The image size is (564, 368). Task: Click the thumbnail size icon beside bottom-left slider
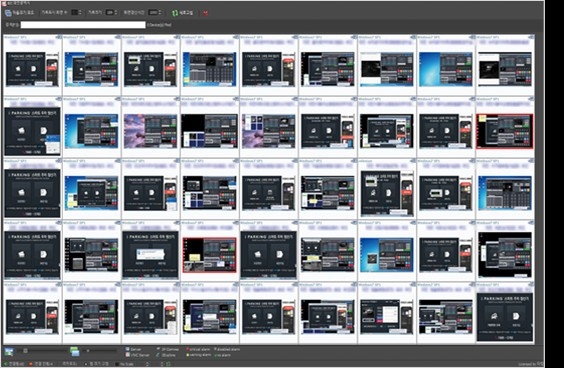[9, 351]
